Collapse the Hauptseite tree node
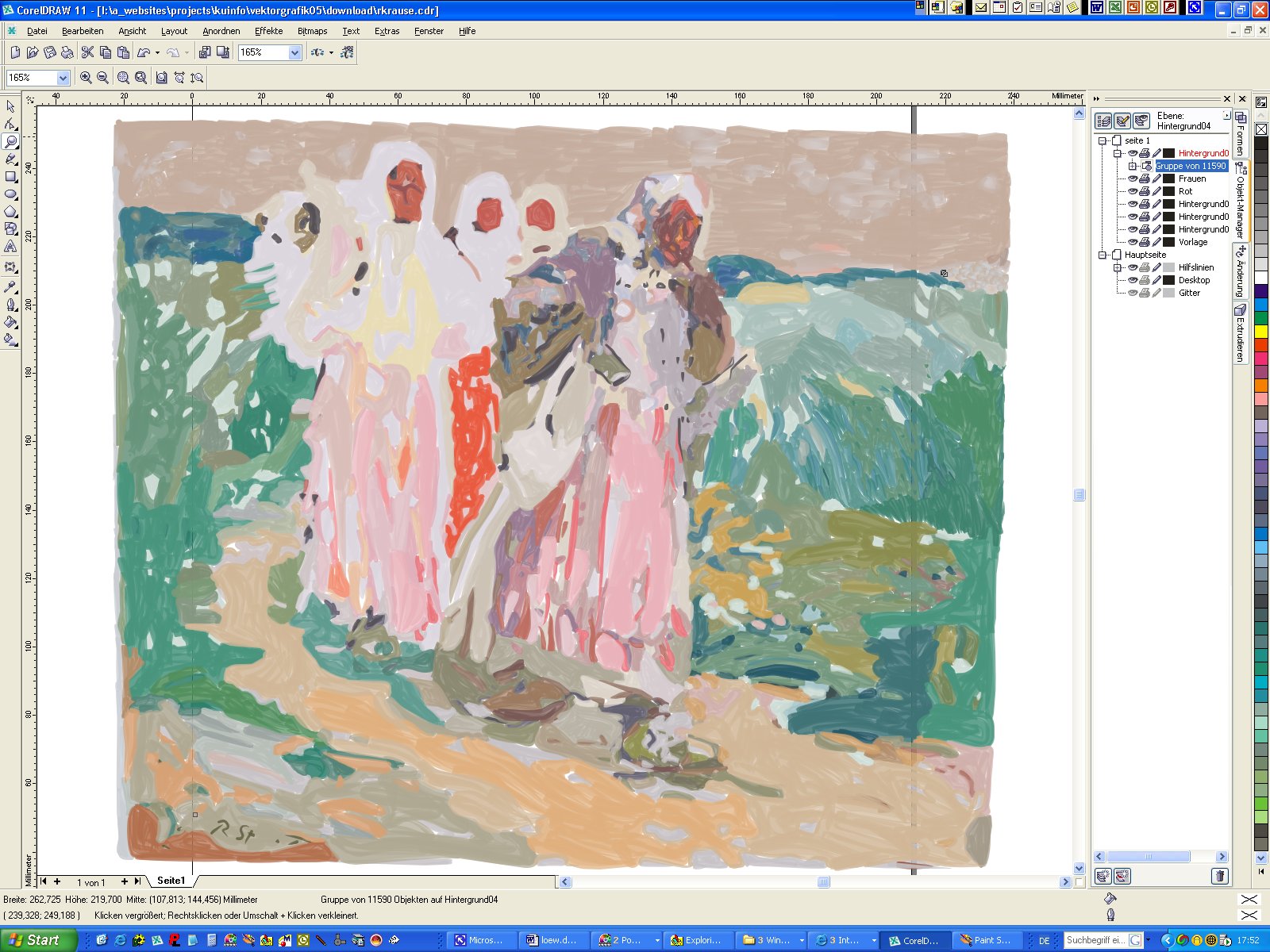 click(1103, 255)
